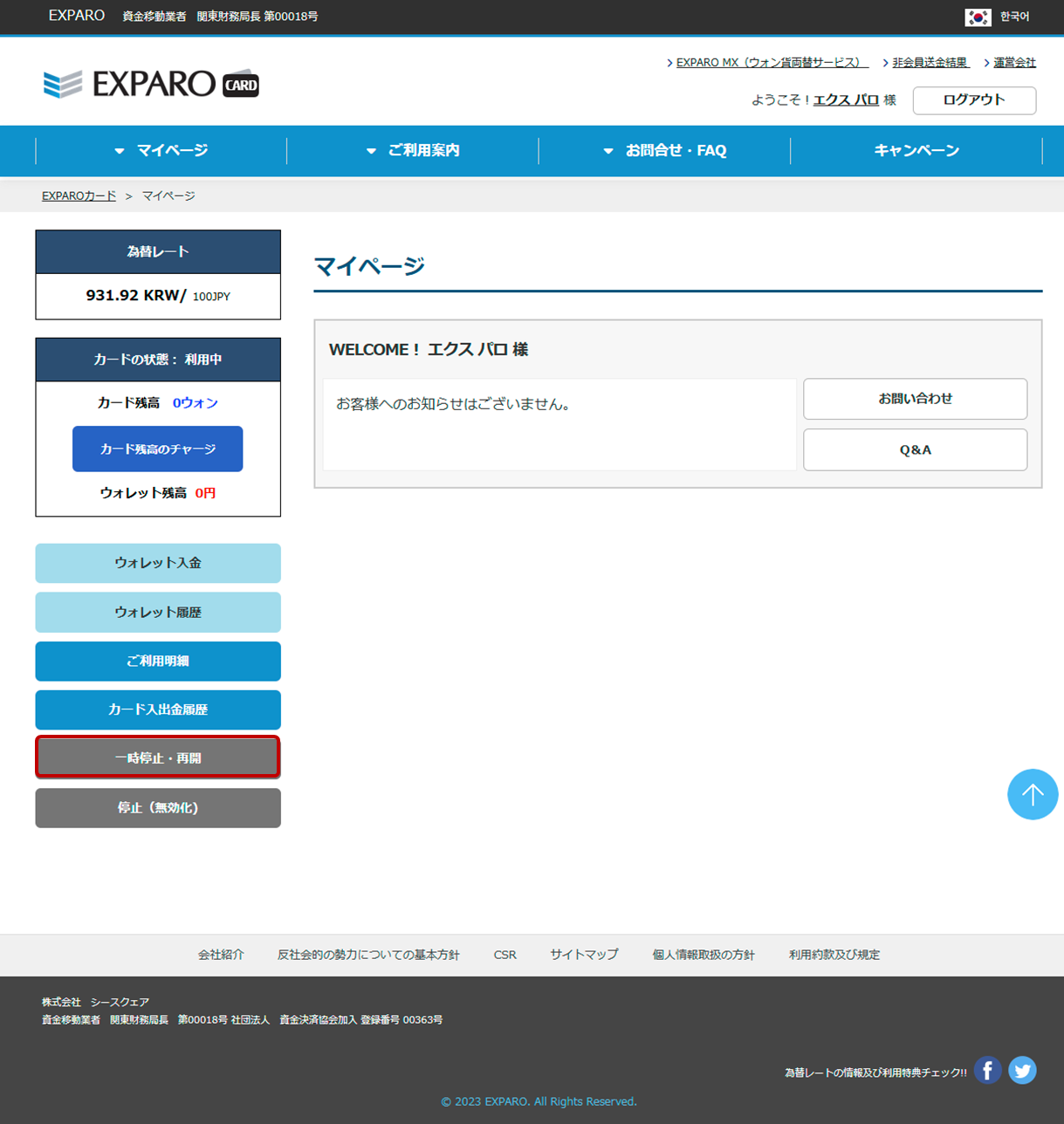Open the サイトマップ footer link
This screenshot has height=1124, width=1064.
point(584,955)
